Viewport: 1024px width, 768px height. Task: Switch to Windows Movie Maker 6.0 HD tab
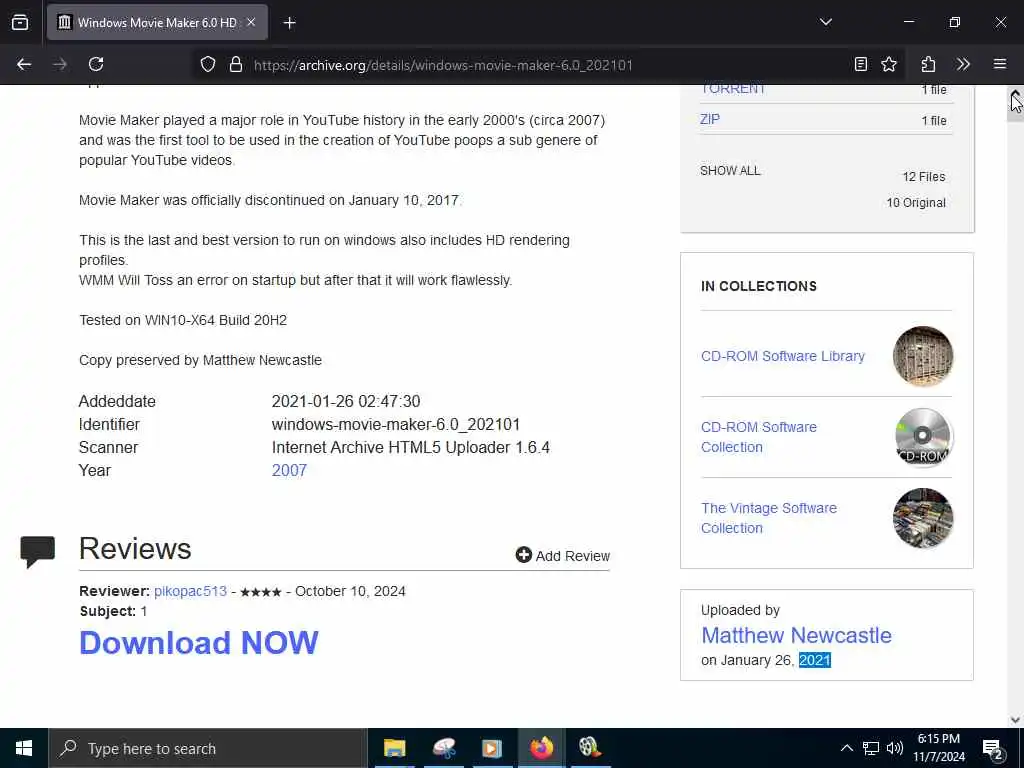pos(157,22)
